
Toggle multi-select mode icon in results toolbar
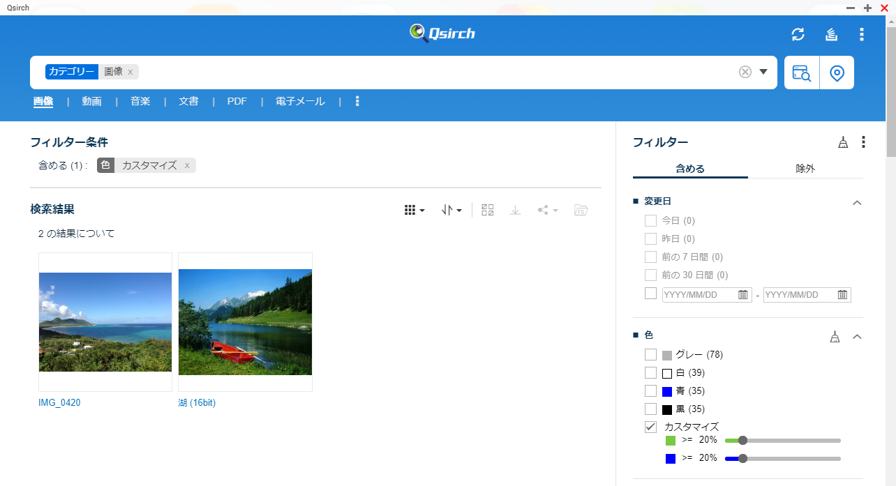488,210
